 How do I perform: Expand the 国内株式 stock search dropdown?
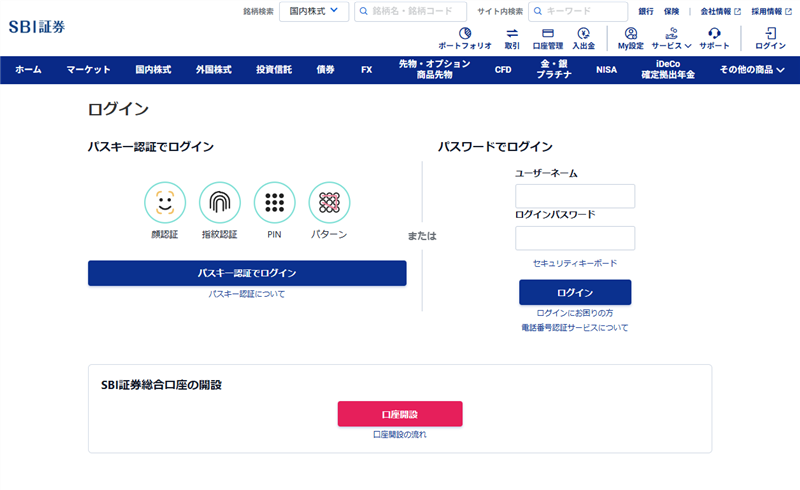314,11
